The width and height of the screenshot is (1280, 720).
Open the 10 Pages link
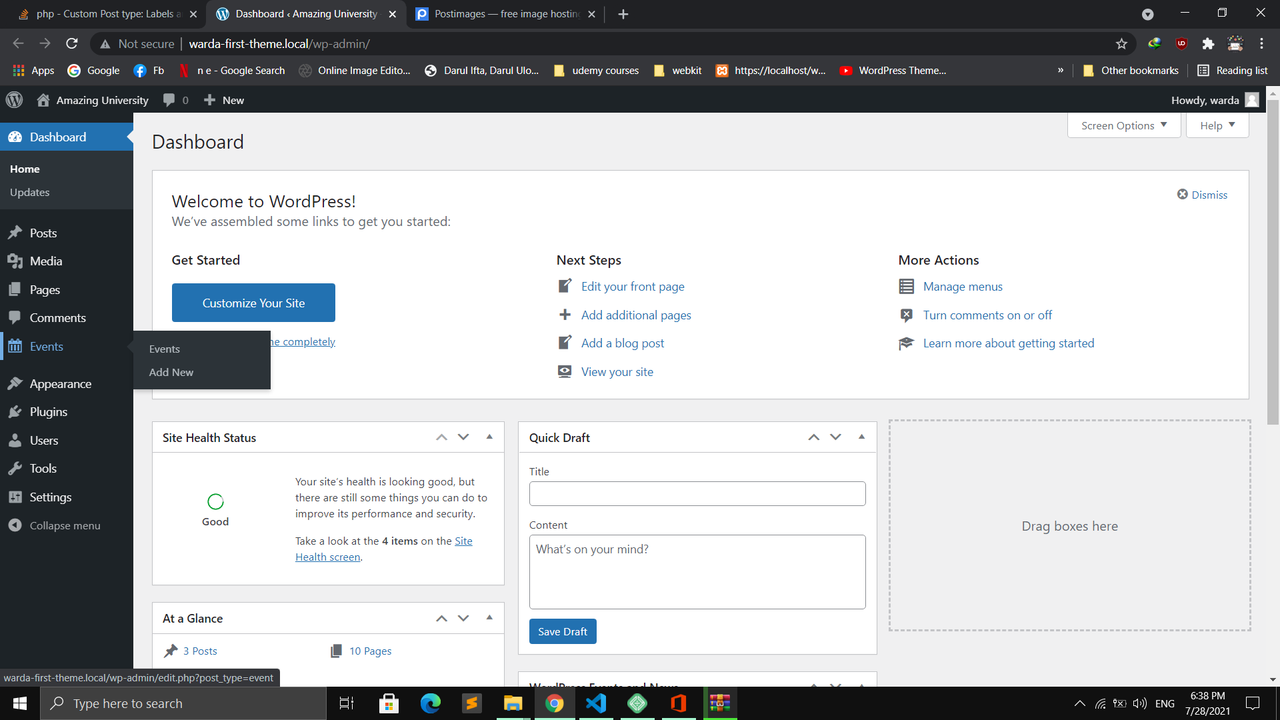point(370,651)
